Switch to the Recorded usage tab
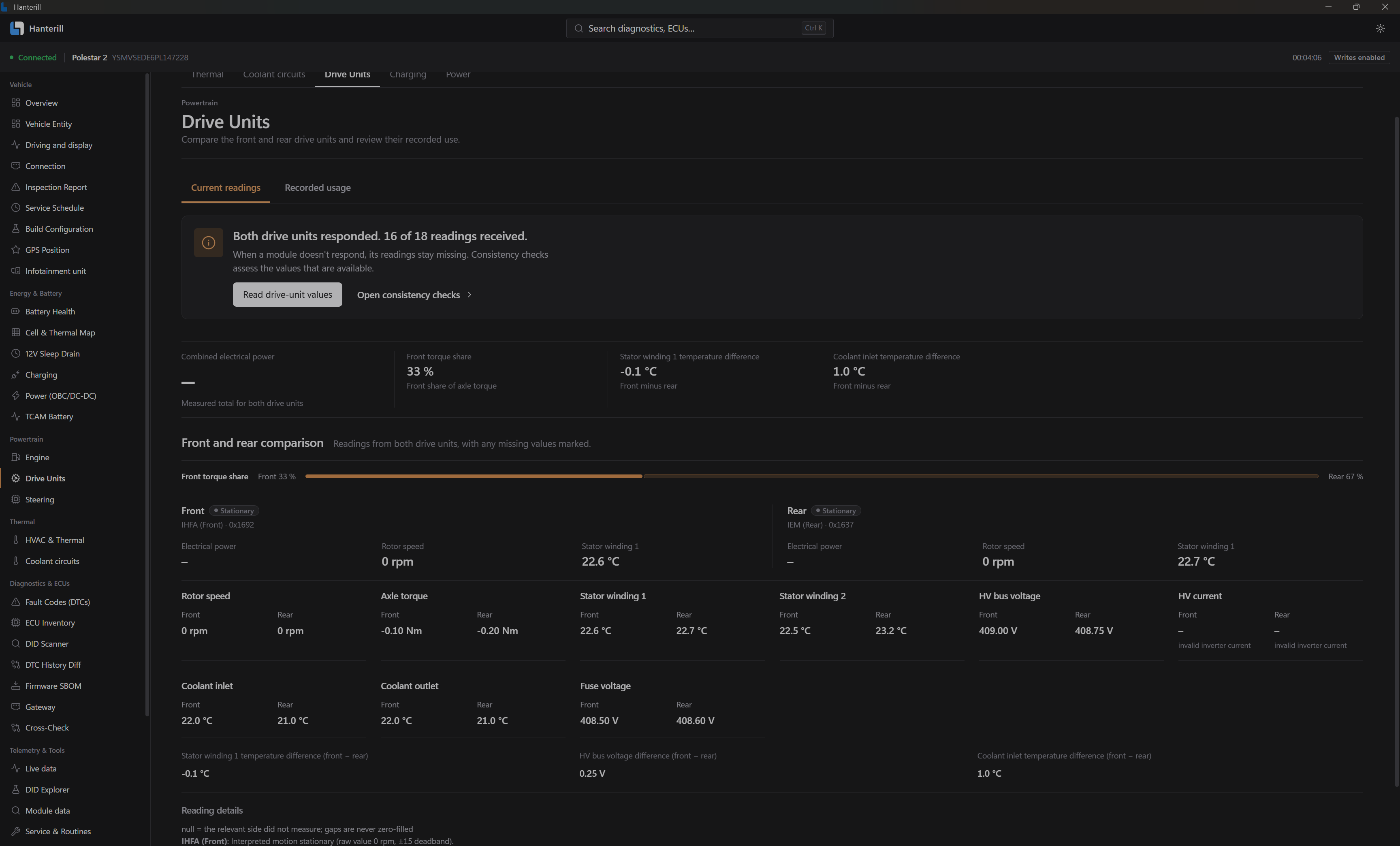Viewport: 1400px width, 846px height. pos(318,188)
